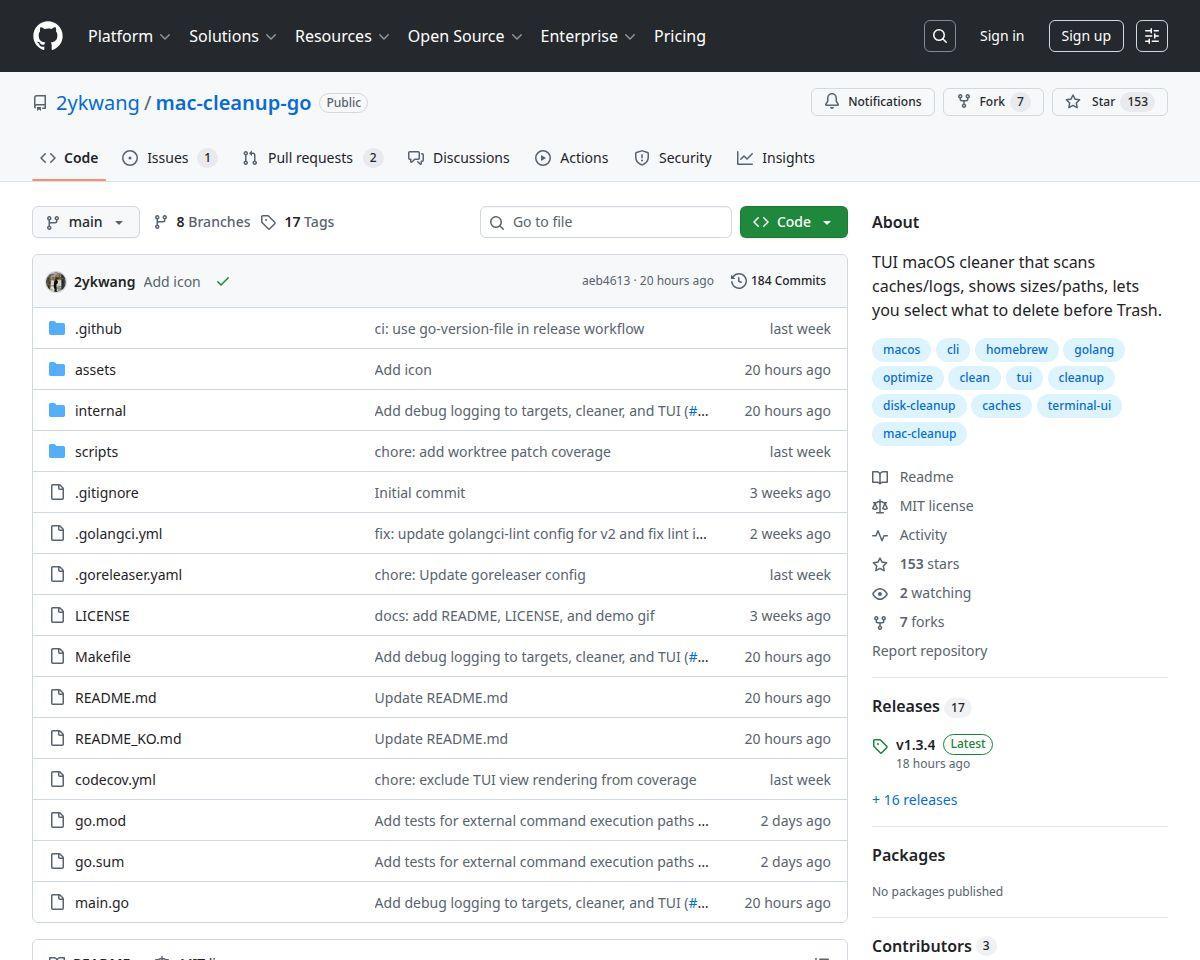The width and height of the screenshot is (1200, 960).
Task: Click the scale icon beside MIT license
Action: [x=880, y=506]
